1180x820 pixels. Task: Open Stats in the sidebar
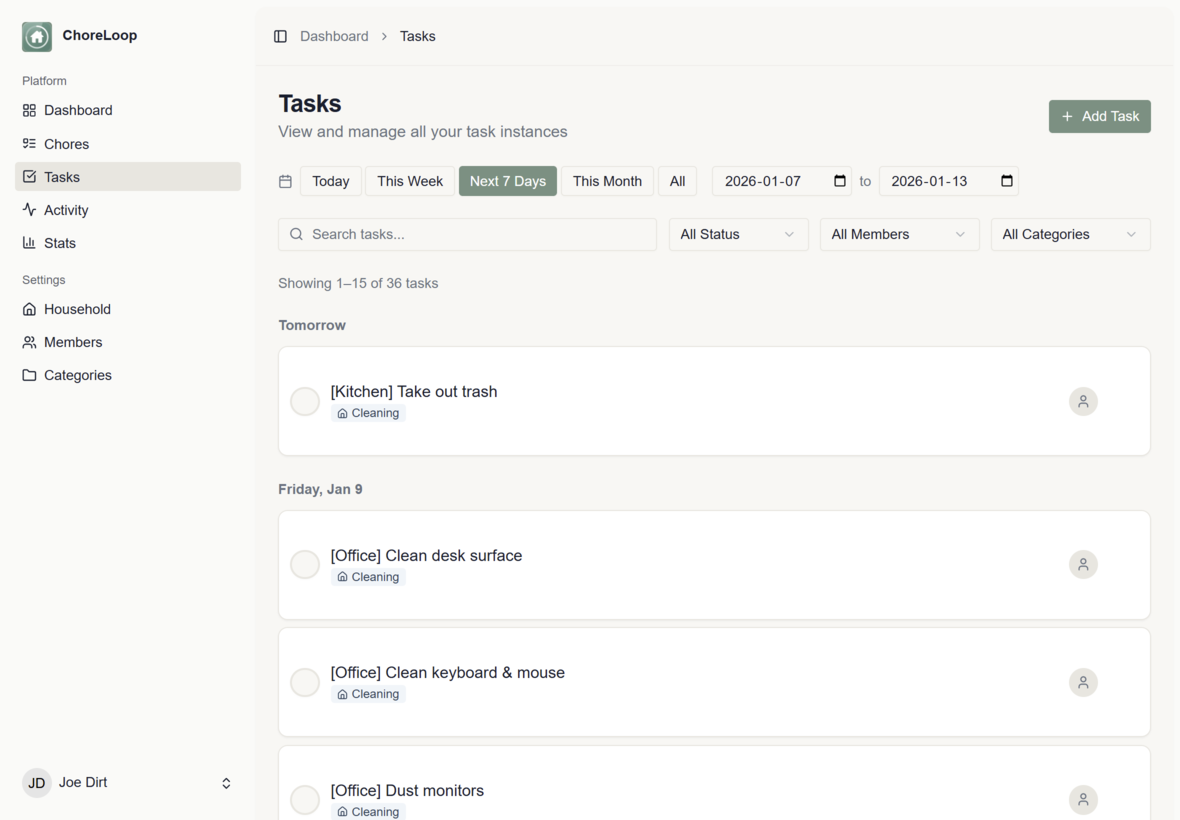point(128,243)
